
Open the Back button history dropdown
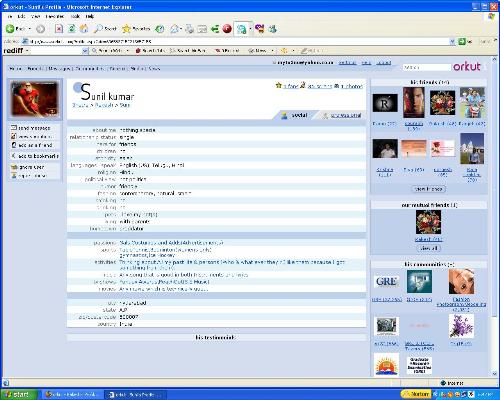coord(30,29)
